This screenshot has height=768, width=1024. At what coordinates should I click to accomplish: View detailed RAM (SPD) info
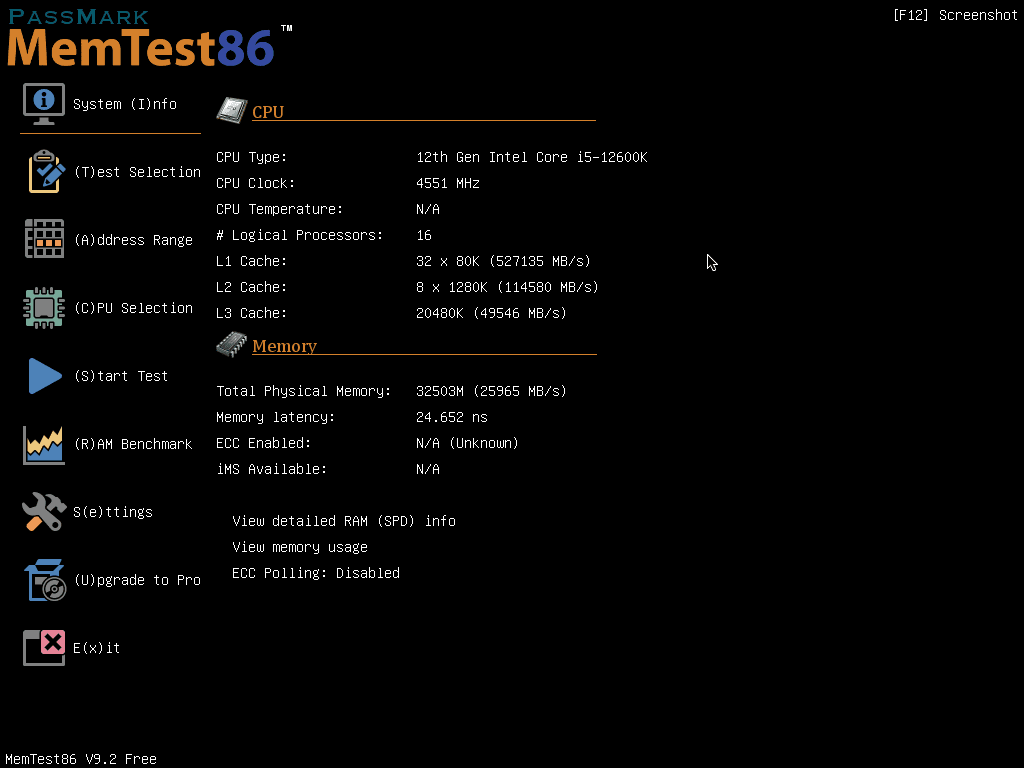click(344, 521)
